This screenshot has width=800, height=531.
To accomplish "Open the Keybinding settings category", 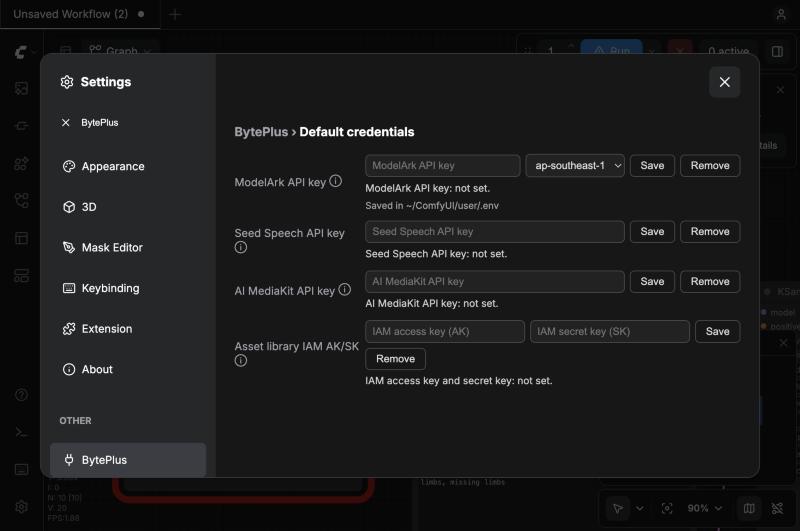I will point(128,288).
